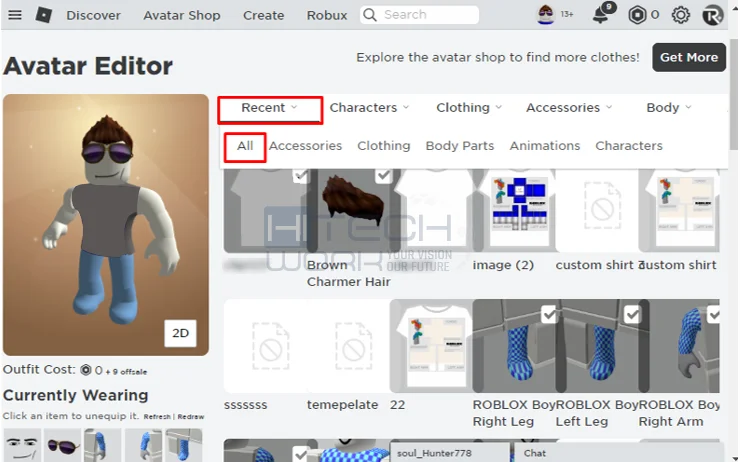Select the Animations sub-category
Screen dimensions: 740x462
(545, 146)
